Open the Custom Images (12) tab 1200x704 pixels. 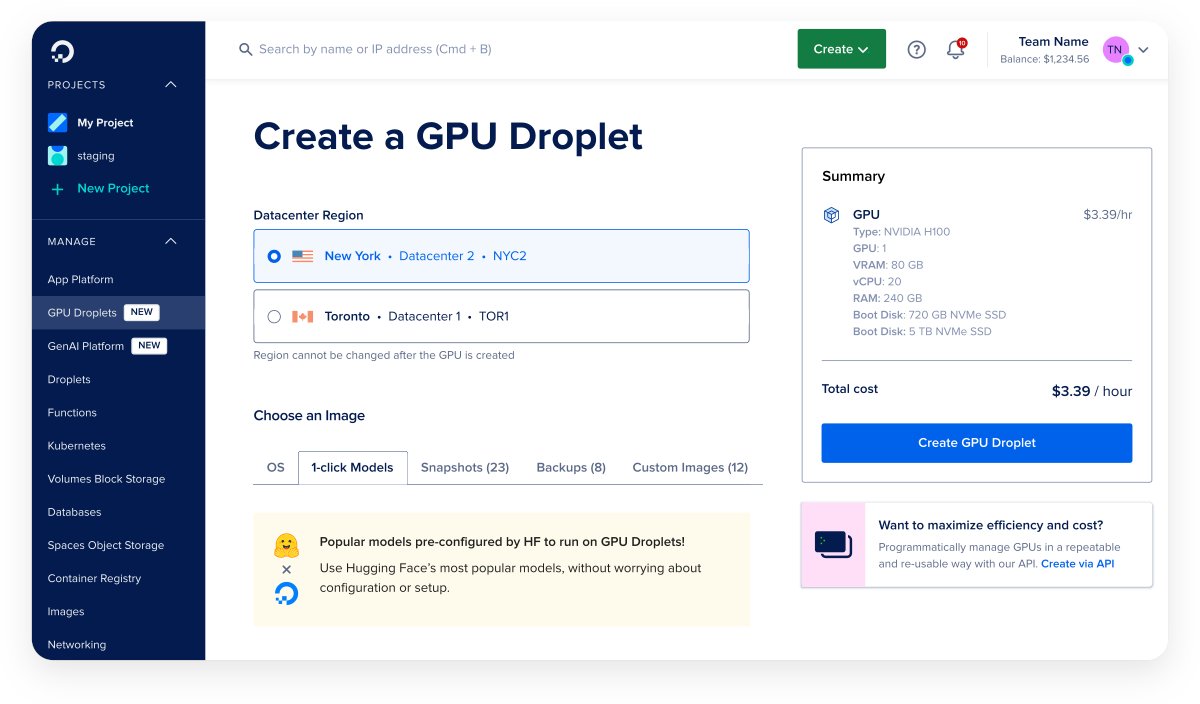click(x=690, y=467)
